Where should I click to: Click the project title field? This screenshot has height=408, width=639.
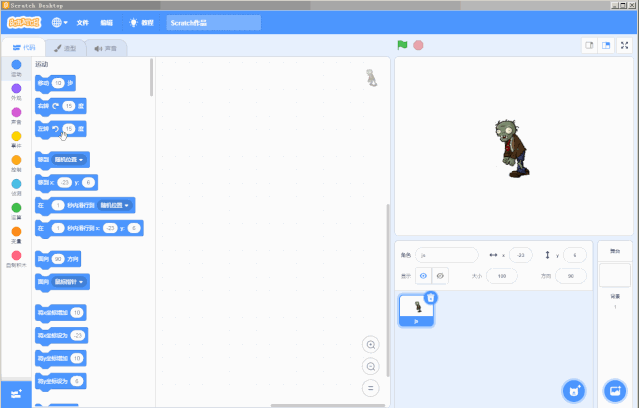214,23
